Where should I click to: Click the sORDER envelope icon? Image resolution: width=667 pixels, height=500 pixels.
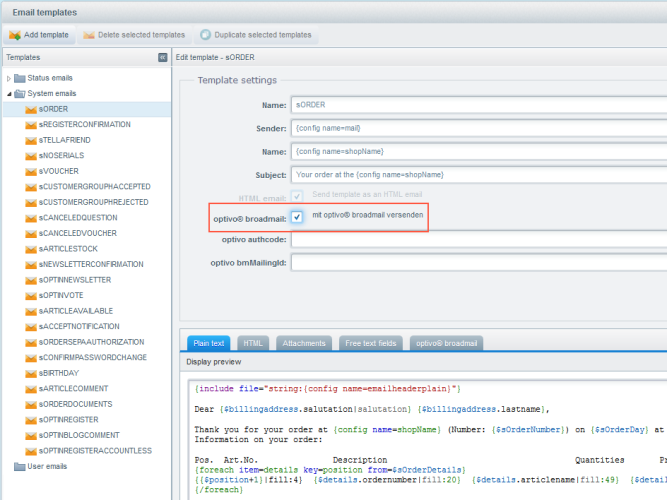(31, 110)
